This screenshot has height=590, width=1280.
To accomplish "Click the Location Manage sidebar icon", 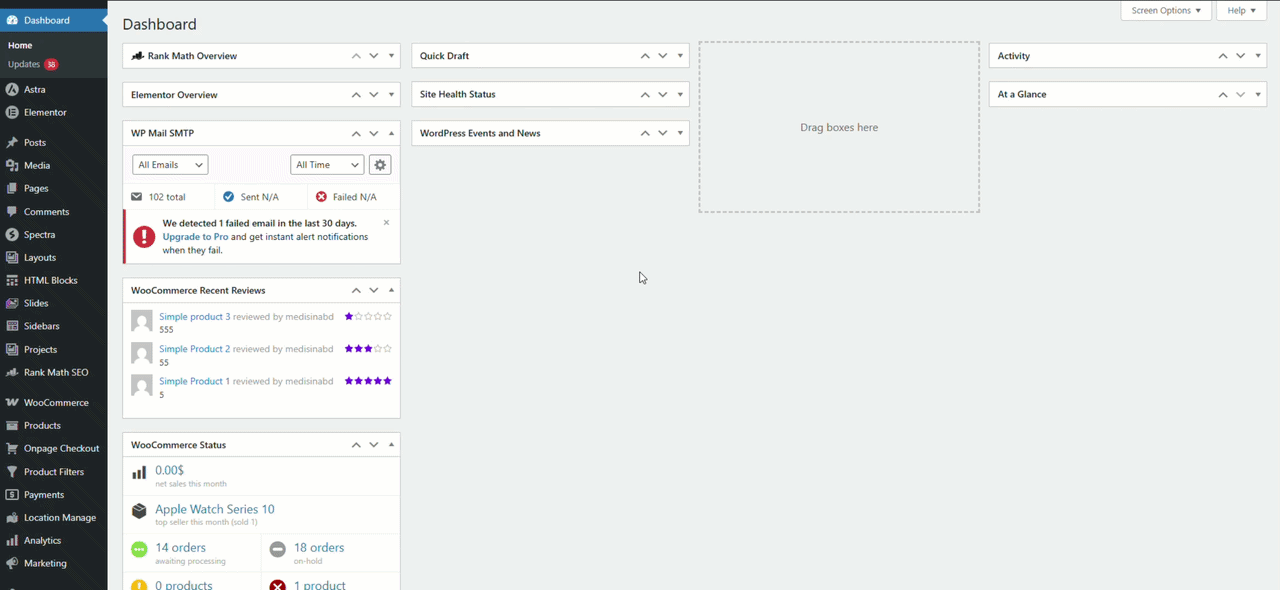I will (12, 517).
